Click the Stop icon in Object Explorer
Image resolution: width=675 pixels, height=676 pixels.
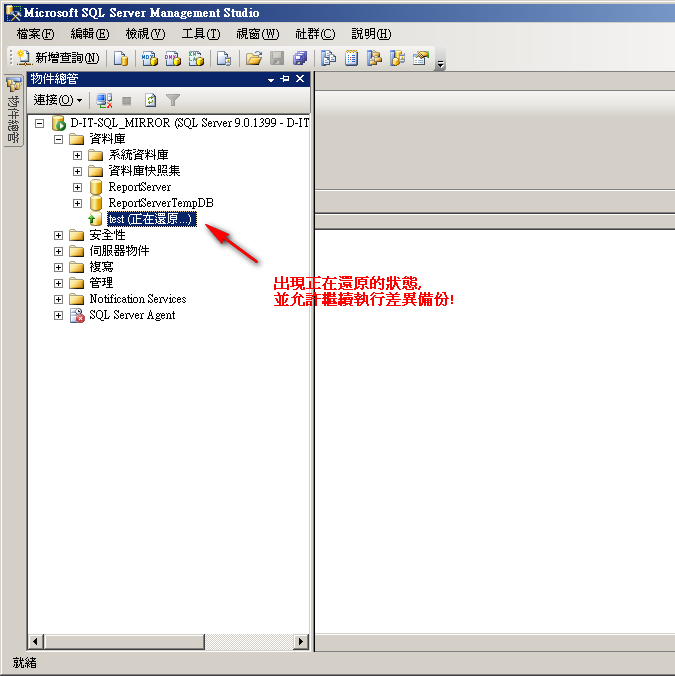(x=127, y=101)
